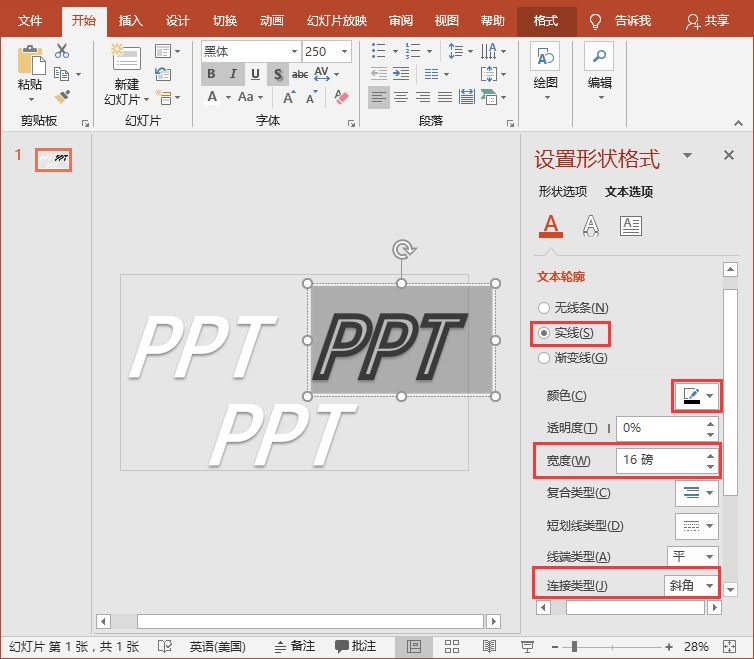This screenshot has width=754, height=659.
Task: Distribute text evenly across width
Action: 466,97
